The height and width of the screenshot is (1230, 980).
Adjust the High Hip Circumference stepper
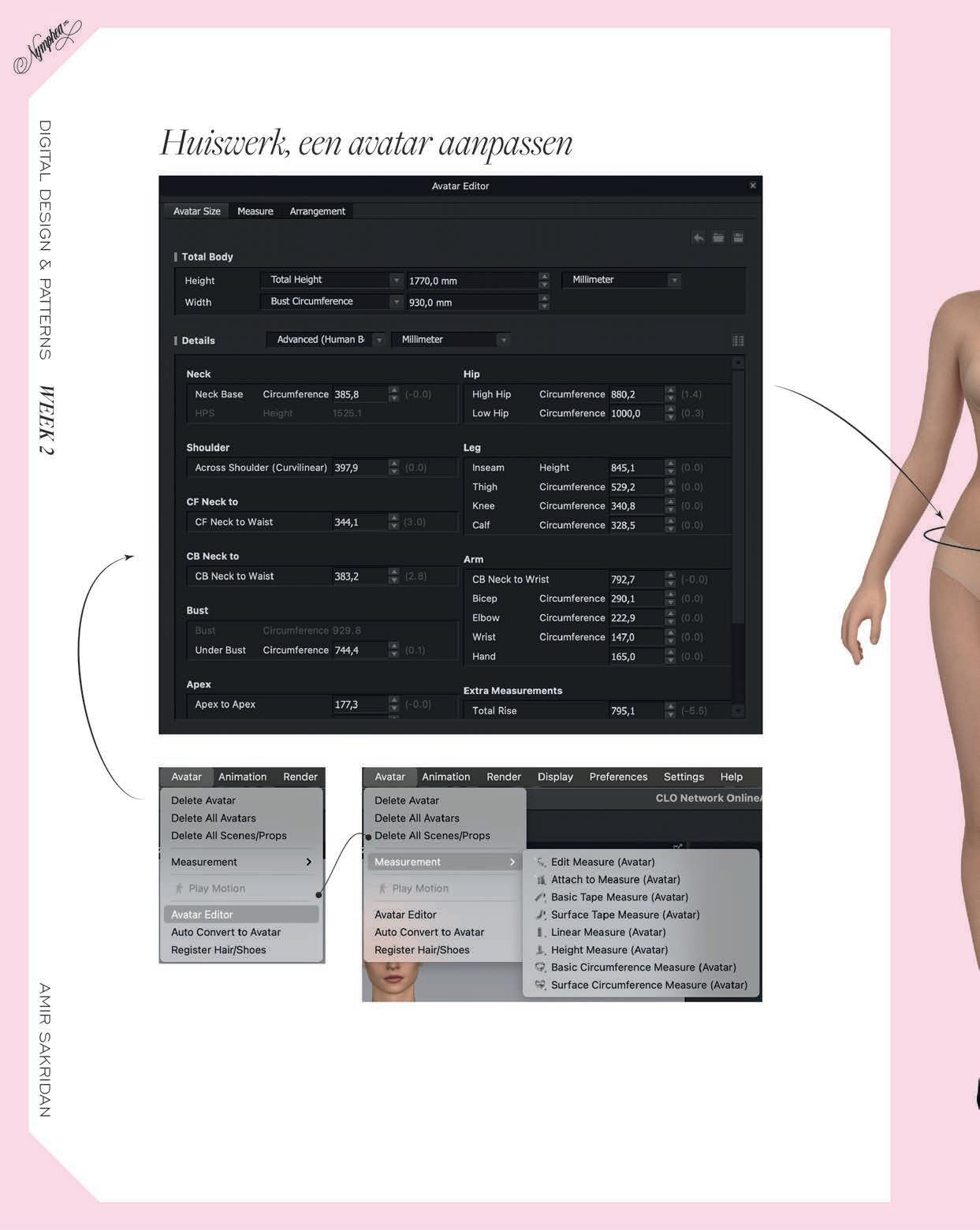[x=670, y=394]
